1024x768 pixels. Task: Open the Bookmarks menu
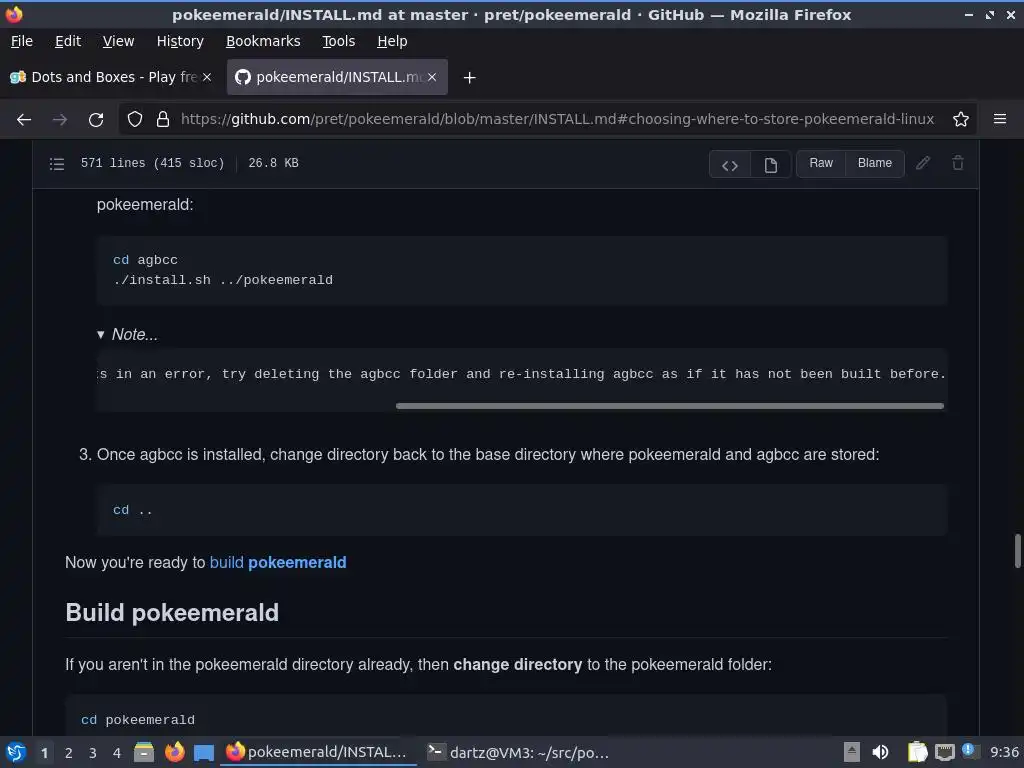coord(263,41)
